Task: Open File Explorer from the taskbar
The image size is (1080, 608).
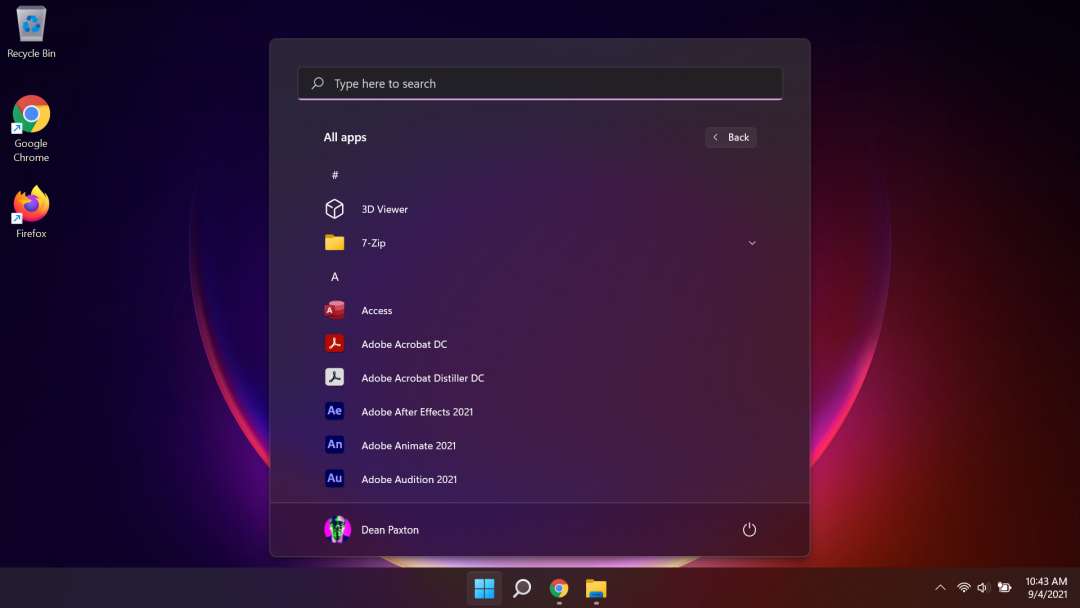Action: 596,588
